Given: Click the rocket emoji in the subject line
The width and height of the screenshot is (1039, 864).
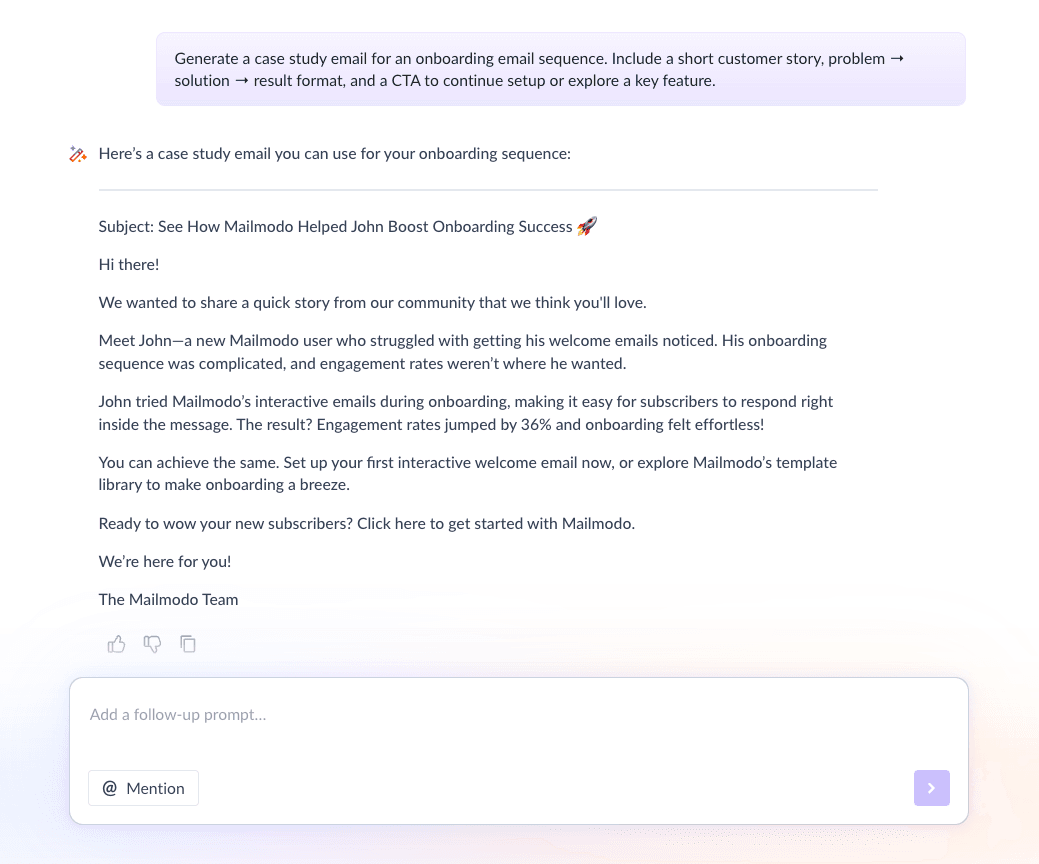Looking at the screenshot, I should coord(587,226).
